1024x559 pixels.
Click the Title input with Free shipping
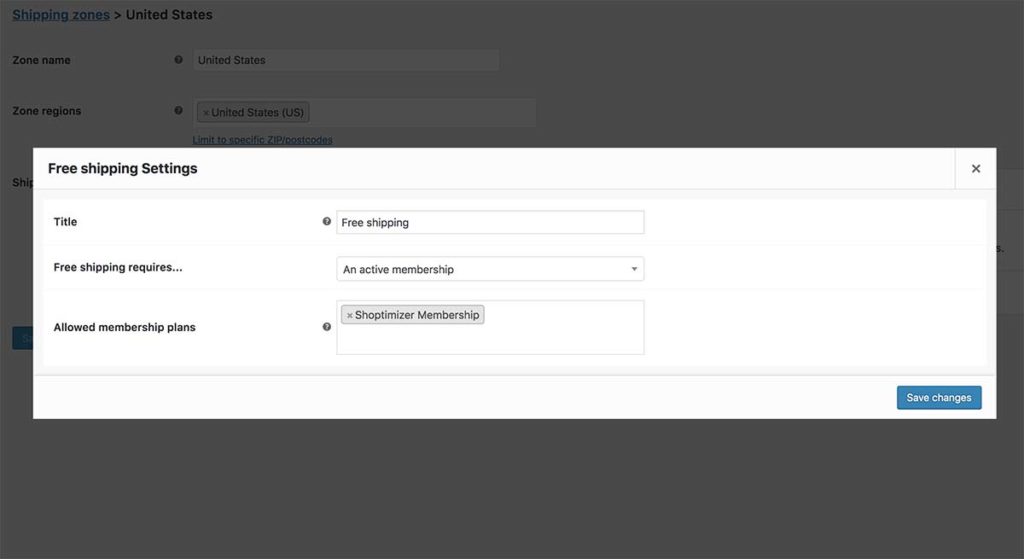point(490,222)
